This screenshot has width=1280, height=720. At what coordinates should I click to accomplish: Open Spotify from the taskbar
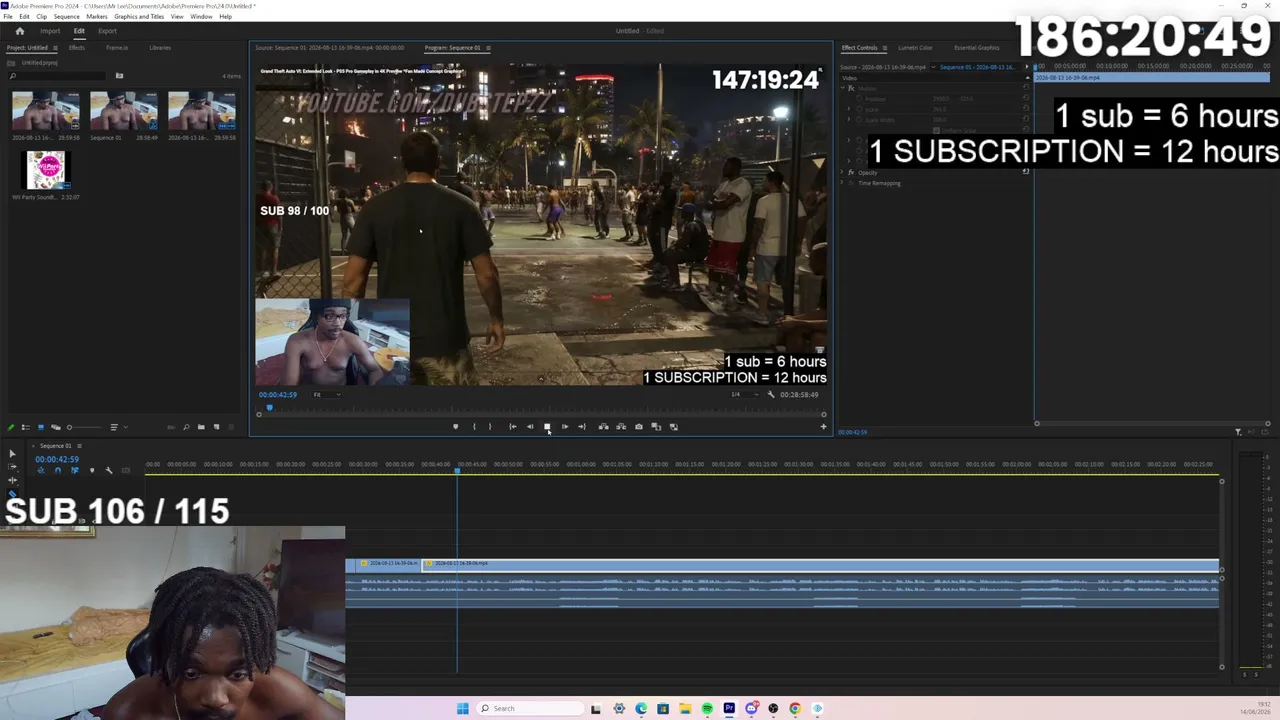707,709
